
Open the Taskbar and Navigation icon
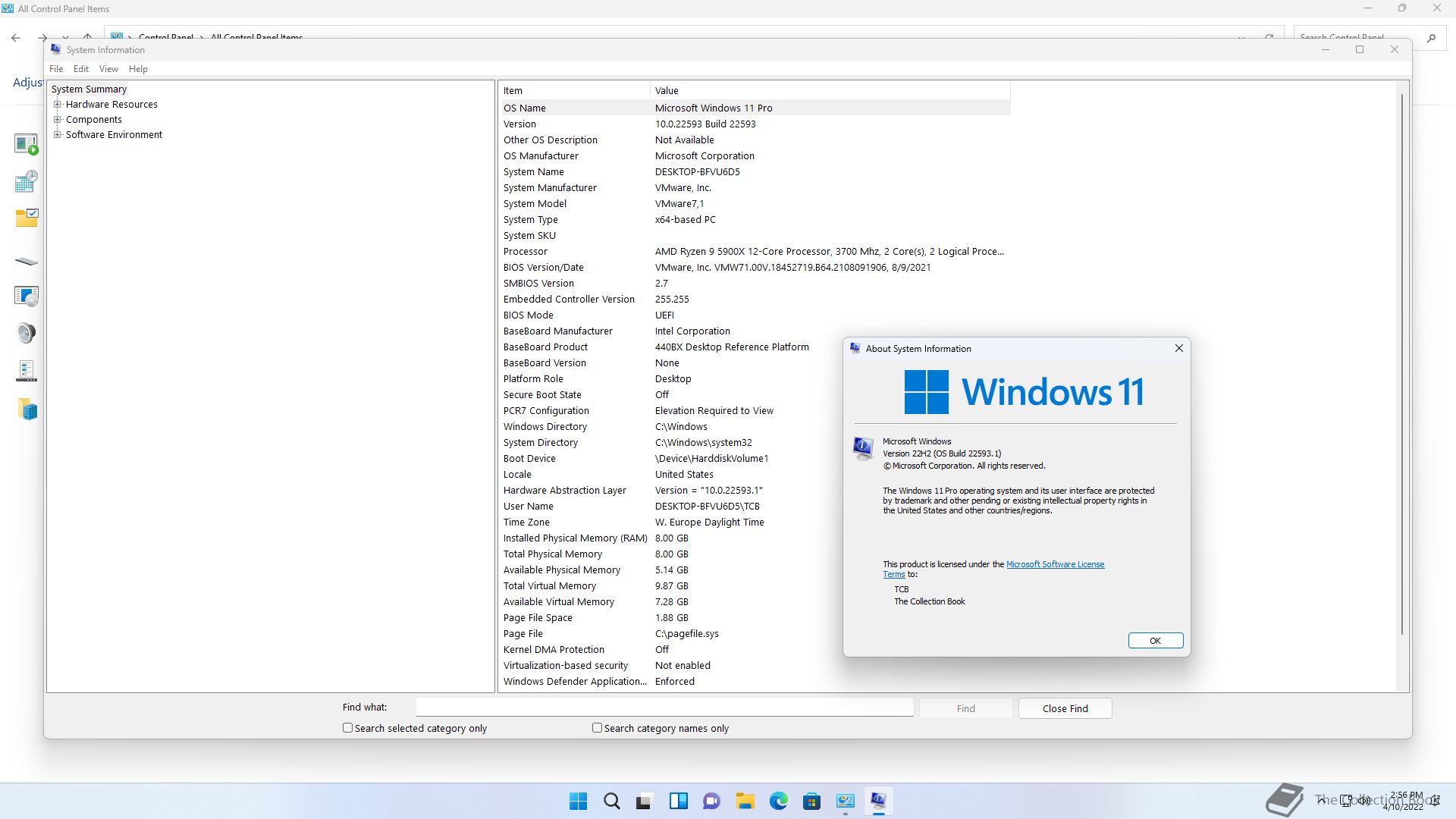tap(26, 371)
